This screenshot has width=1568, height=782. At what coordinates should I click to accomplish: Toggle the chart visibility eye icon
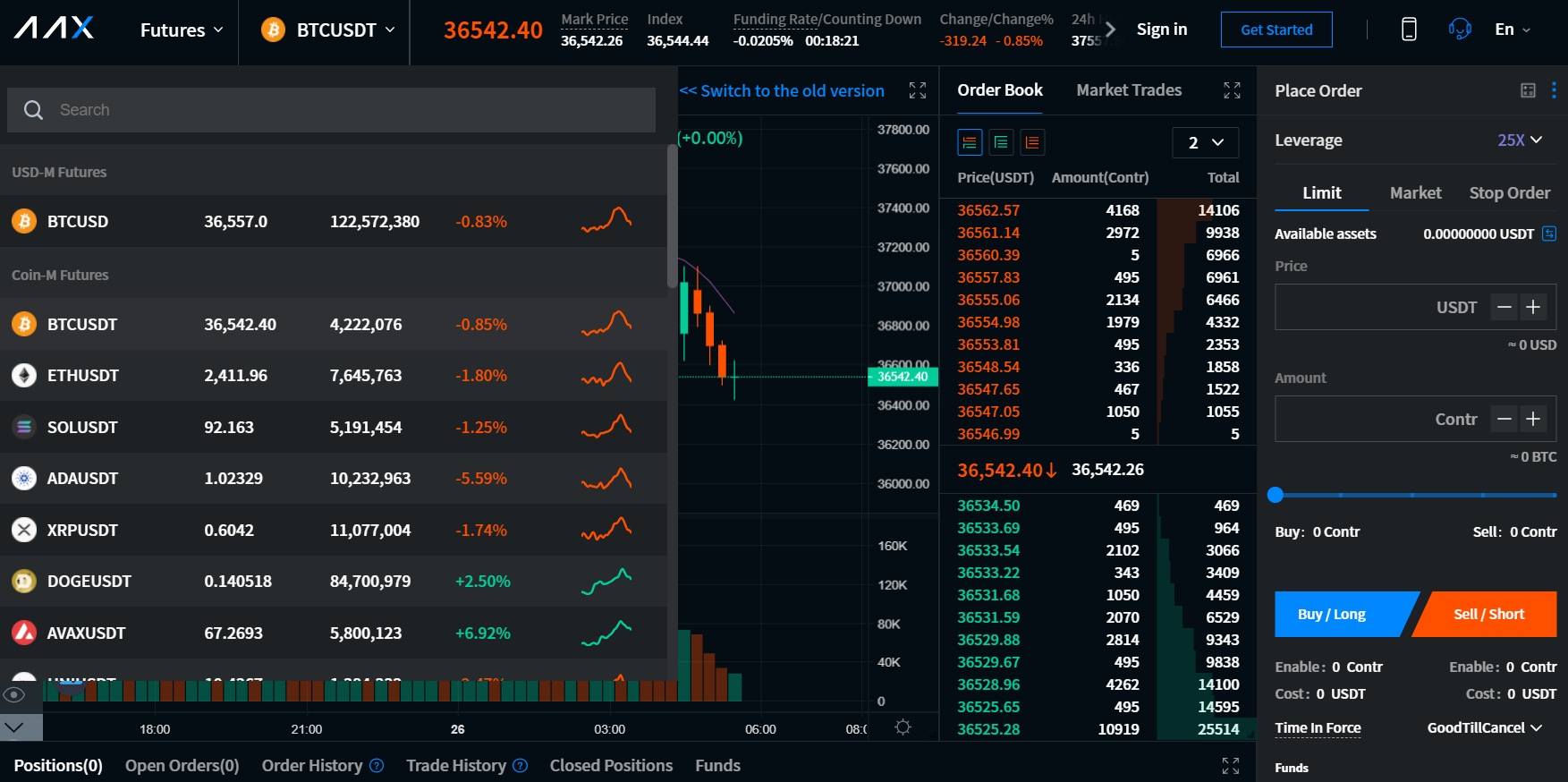click(13, 694)
